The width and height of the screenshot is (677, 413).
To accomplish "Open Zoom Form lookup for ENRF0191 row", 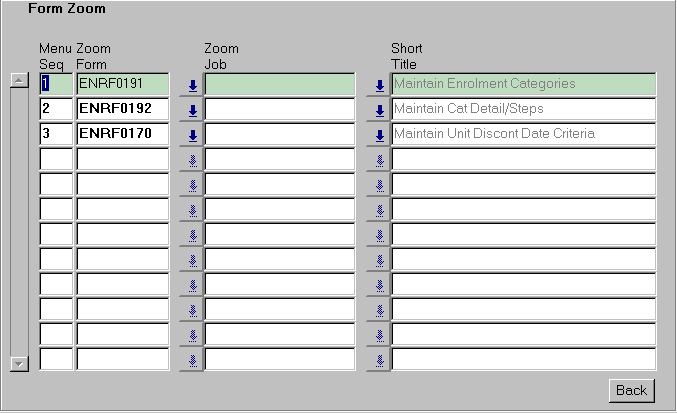I will click(x=192, y=85).
